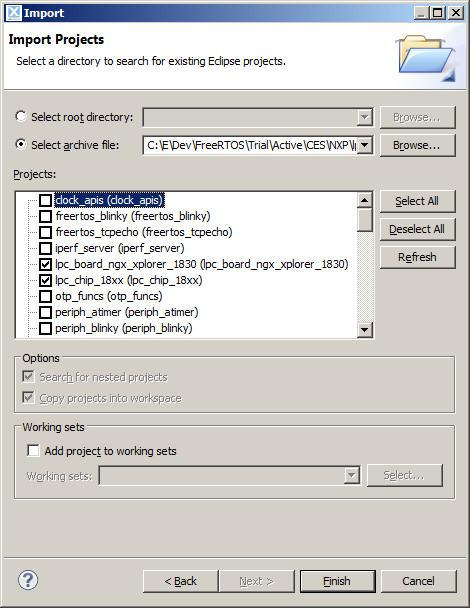Expand the archive file path dropdown
This screenshot has width=470, height=608.
click(x=365, y=145)
